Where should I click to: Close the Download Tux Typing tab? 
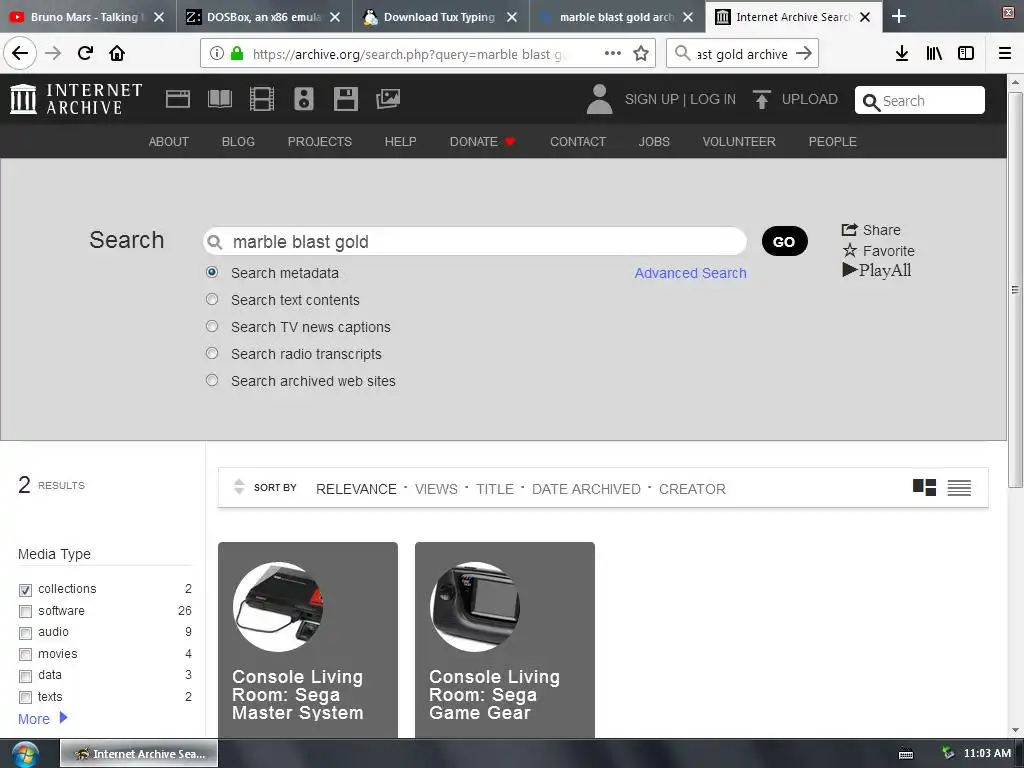(512, 17)
